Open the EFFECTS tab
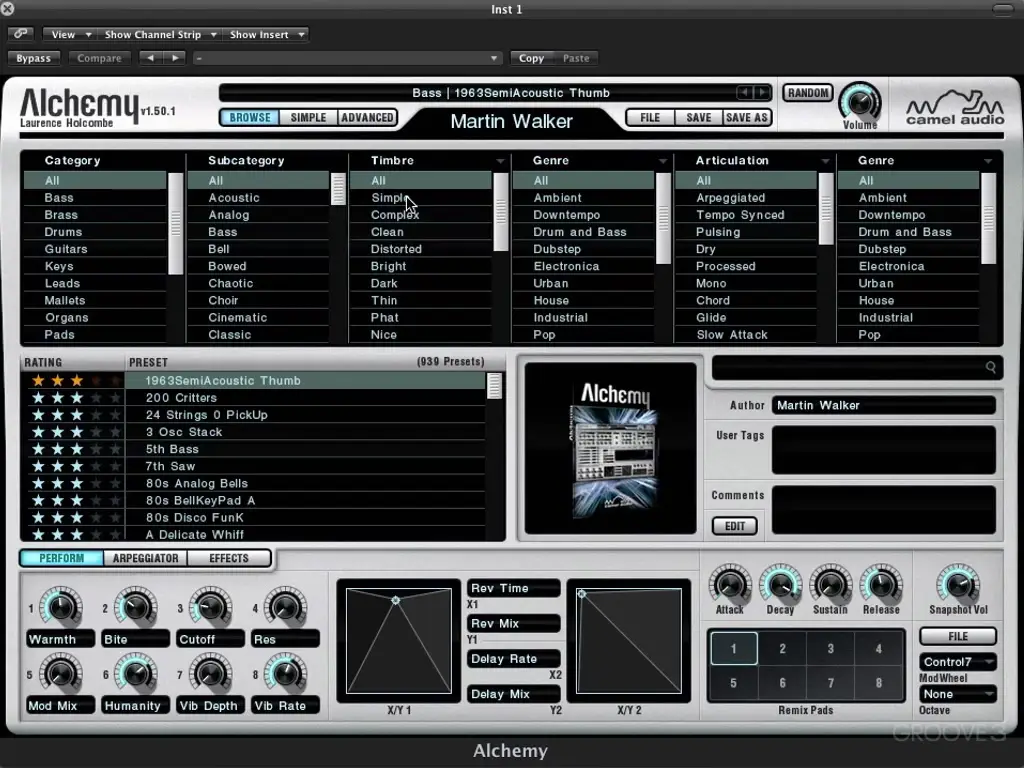The height and width of the screenshot is (768, 1024). pos(229,558)
